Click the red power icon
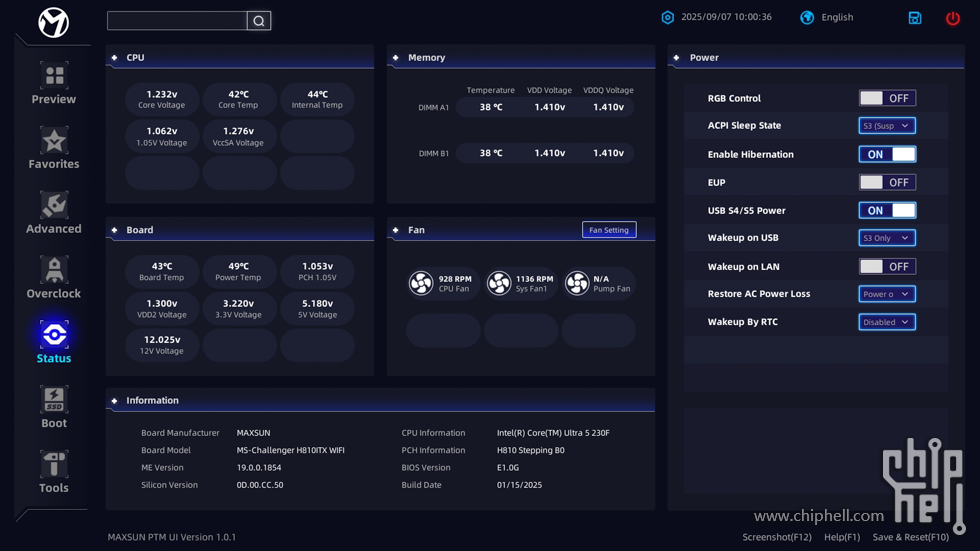This screenshot has width=980, height=551. 952,18
